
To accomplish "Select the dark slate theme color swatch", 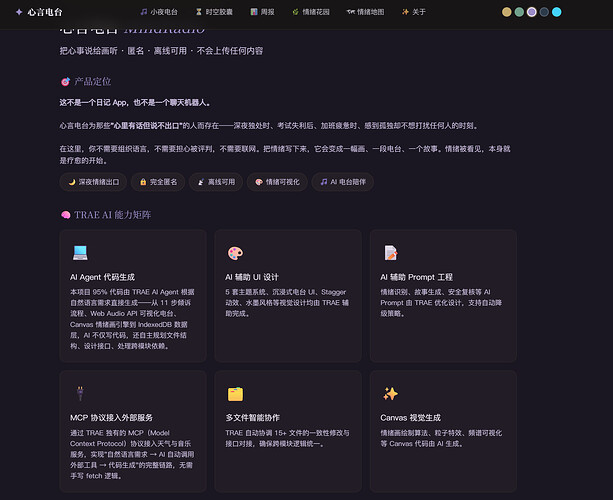I will pyautogui.click(x=544, y=12).
